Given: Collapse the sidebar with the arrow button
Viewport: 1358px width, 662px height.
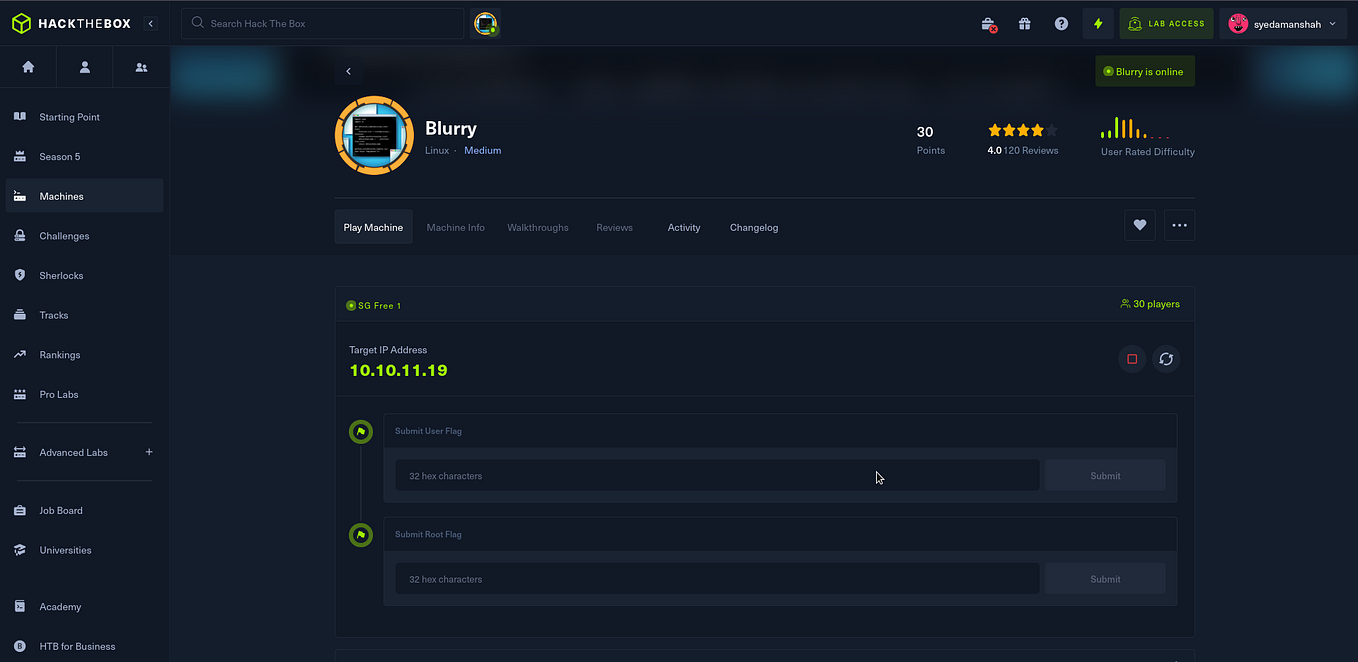Looking at the screenshot, I should [x=151, y=23].
